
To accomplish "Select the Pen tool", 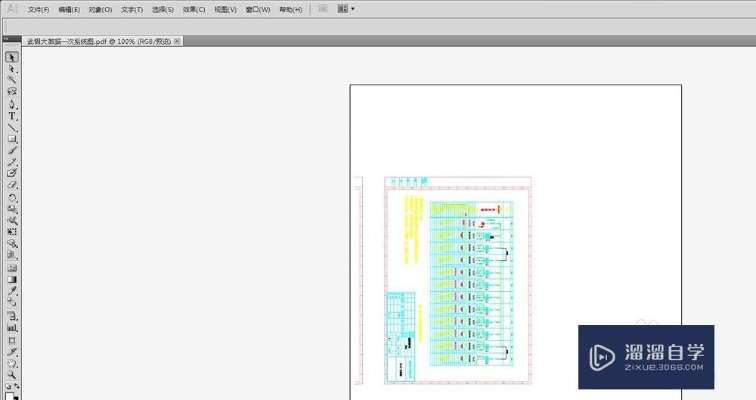I will pyautogui.click(x=12, y=104).
